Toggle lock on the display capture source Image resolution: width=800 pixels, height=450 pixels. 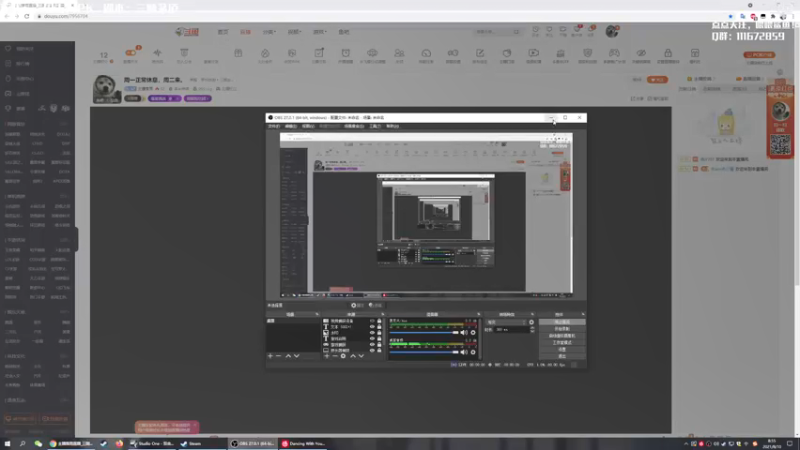point(379,351)
